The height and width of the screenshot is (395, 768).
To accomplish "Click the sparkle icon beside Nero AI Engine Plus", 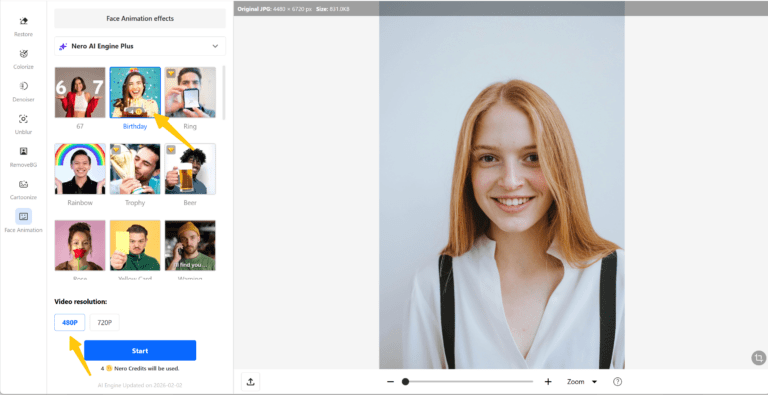I will click(x=63, y=47).
